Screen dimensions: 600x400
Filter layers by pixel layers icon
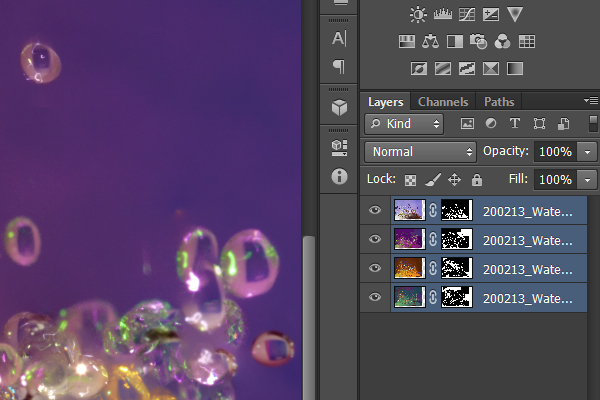pos(467,124)
